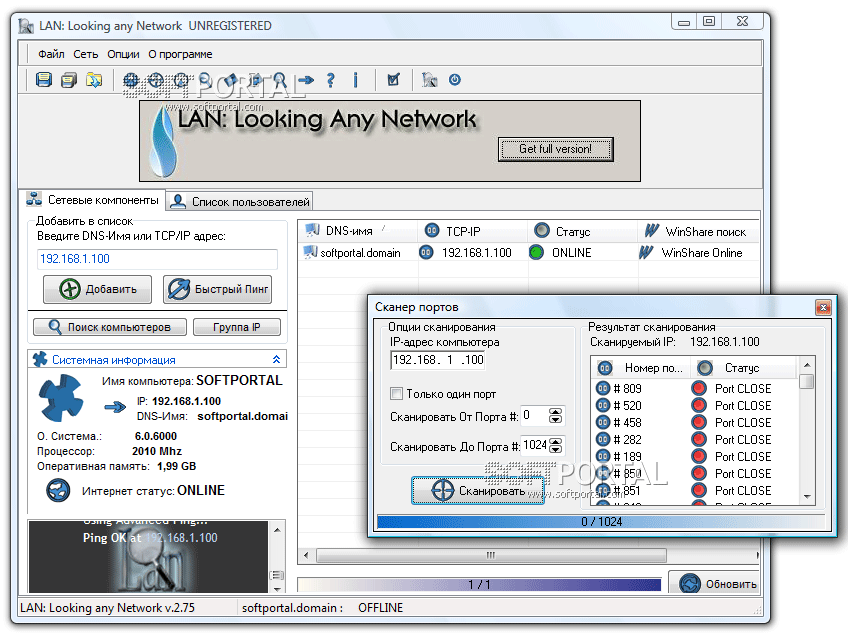This screenshot has width=848, height=635.
Task: Click the Добавить button
Action: 97,289
